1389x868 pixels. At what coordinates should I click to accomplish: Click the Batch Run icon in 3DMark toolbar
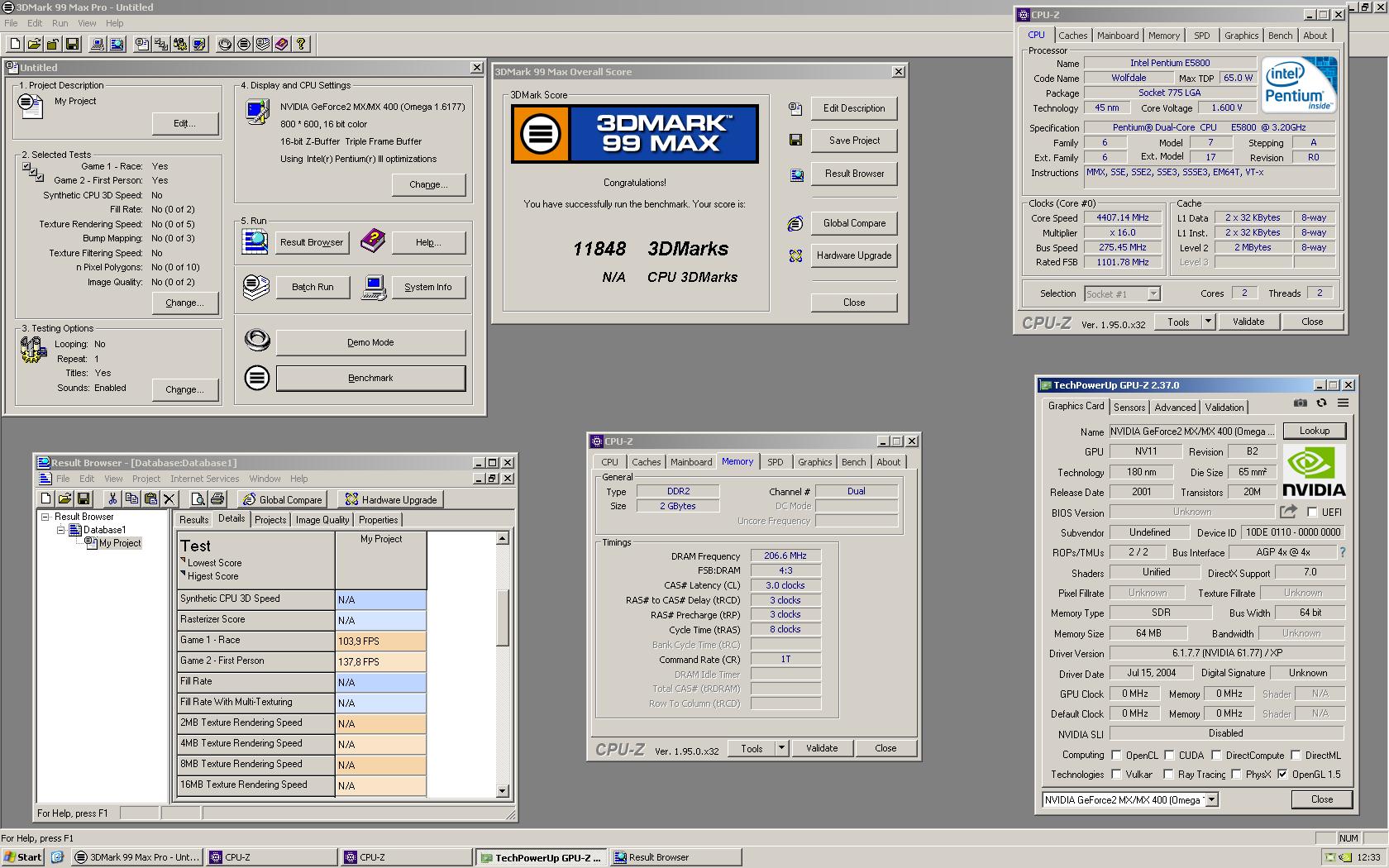click(262, 44)
